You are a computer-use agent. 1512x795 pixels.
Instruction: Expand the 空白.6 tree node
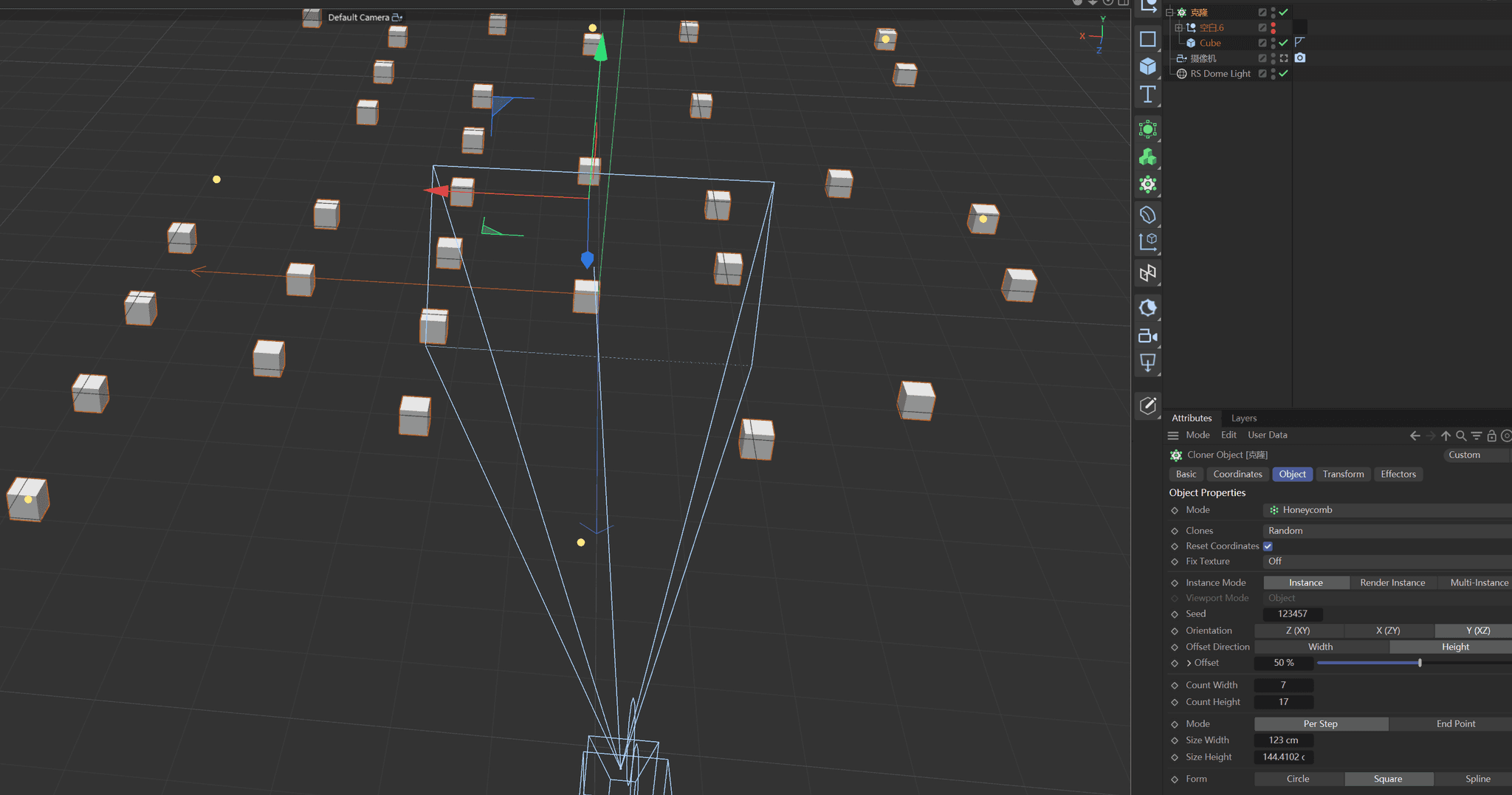tap(1179, 28)
